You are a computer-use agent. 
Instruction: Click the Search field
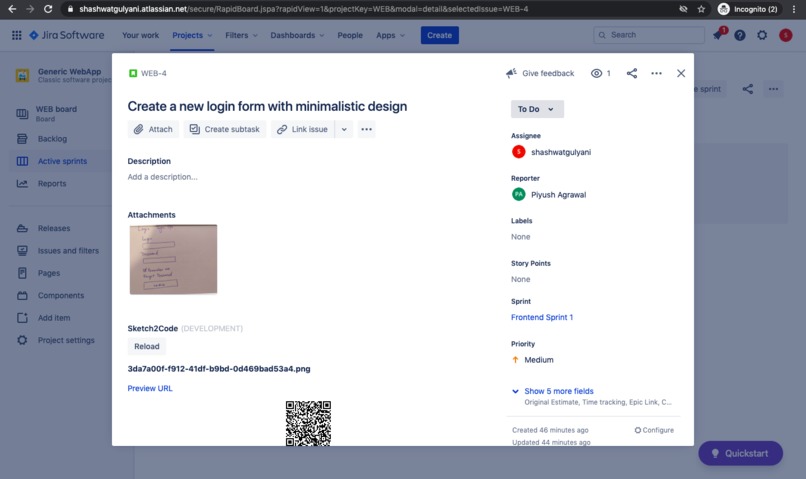(x=649, y=35)
